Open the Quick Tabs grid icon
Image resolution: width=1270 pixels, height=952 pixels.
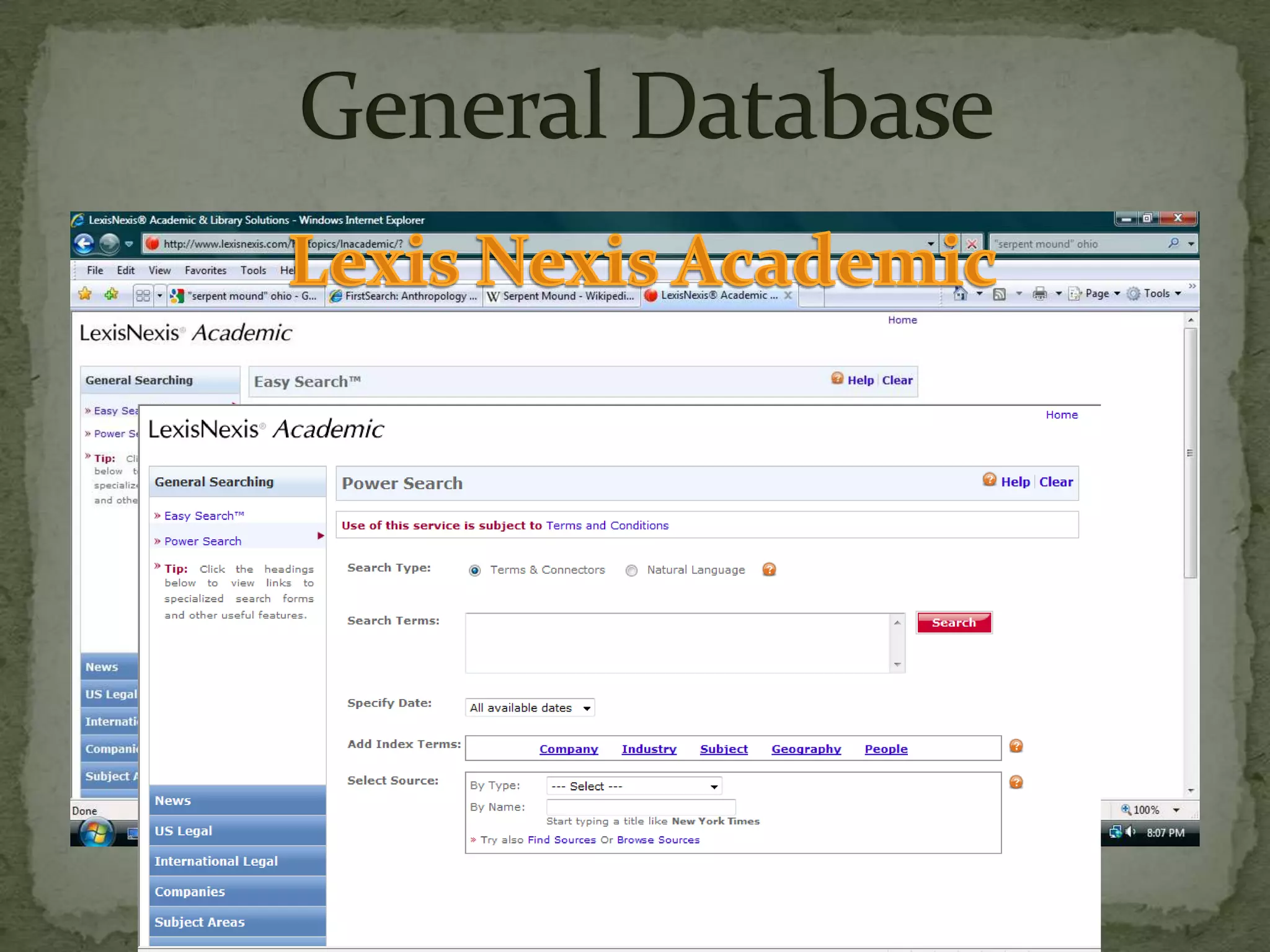tap(143, 296)
